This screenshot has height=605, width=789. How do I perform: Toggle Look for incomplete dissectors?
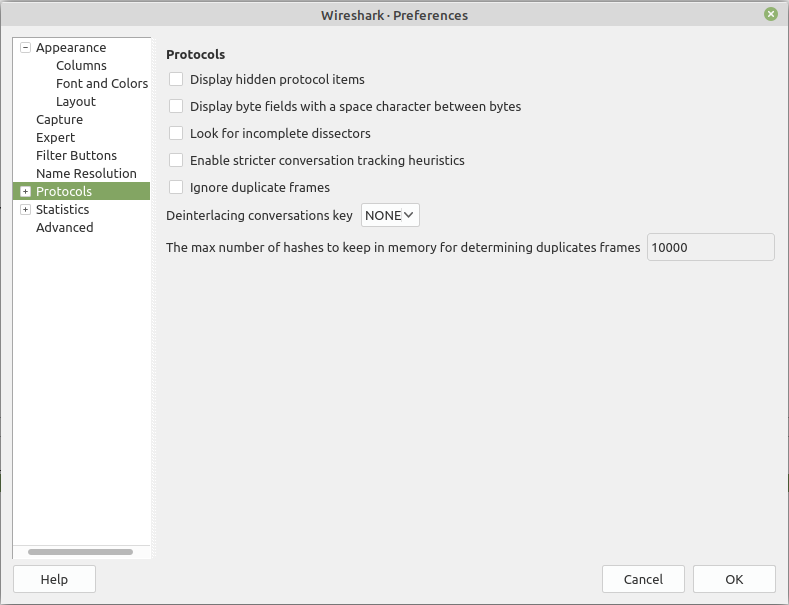[x=176, y=133]
